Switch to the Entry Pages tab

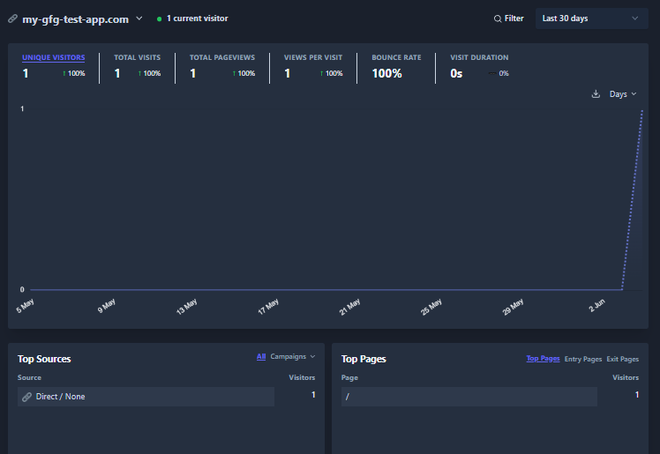[583, 359]
